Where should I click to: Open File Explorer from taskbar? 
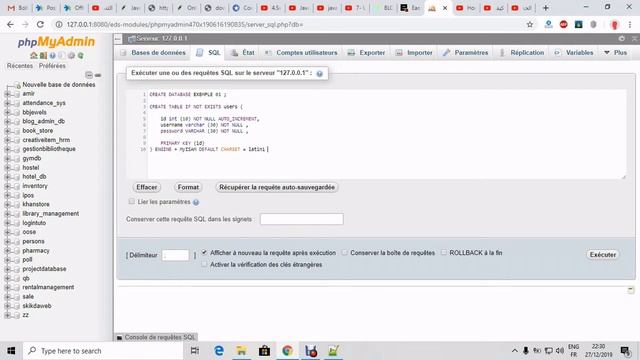click(242, 351)
